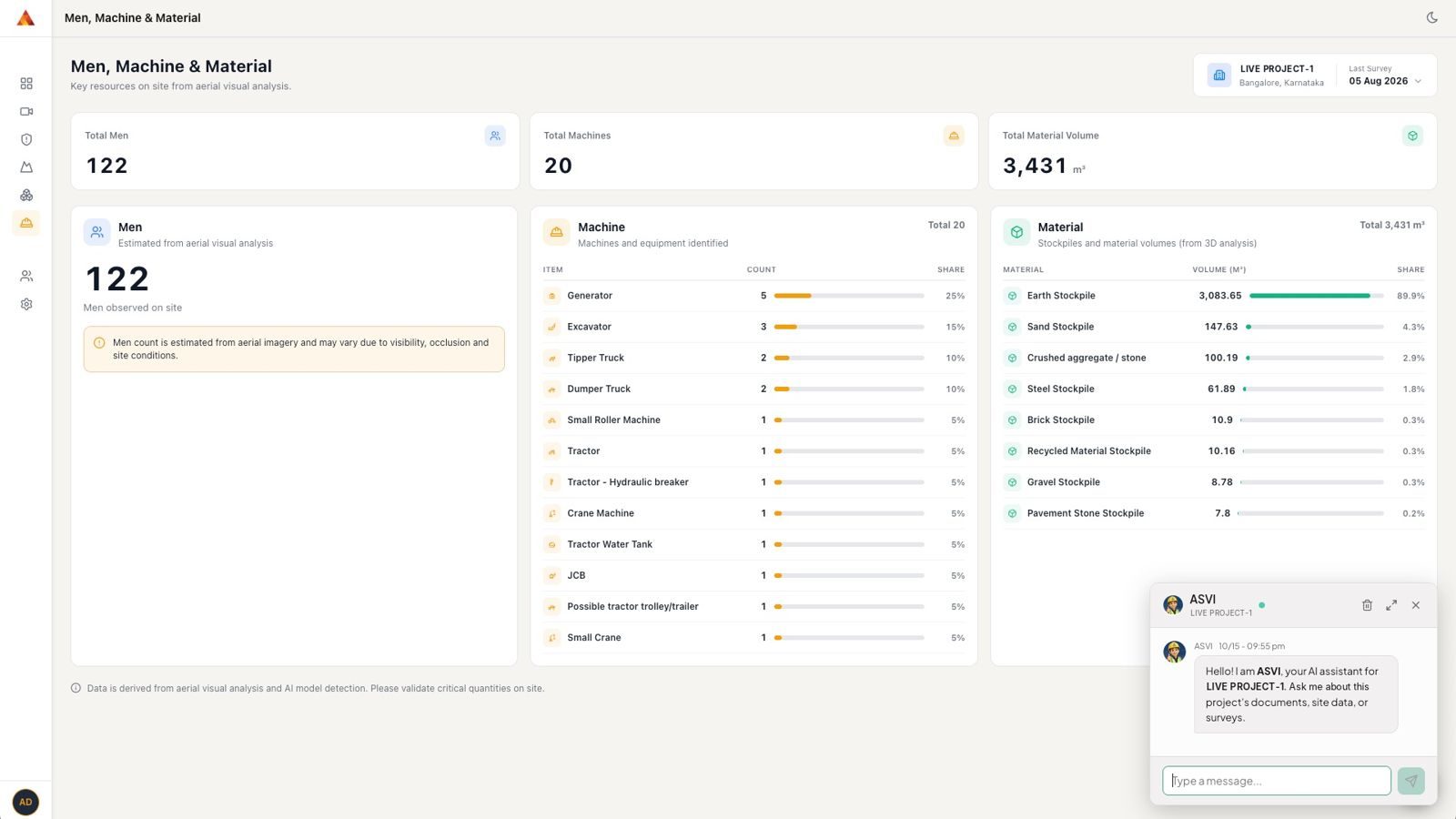Open the shield safety sidebar icon
Viewport: 1456px width, 819px height.
point(26,139)
